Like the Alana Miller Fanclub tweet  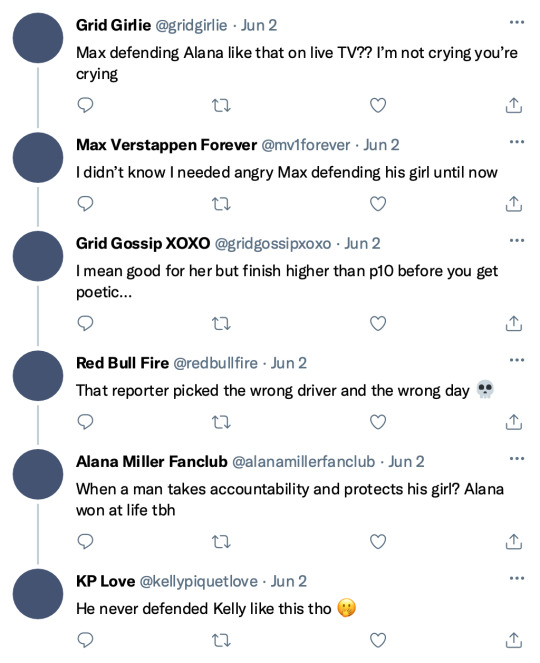point(378,542)
